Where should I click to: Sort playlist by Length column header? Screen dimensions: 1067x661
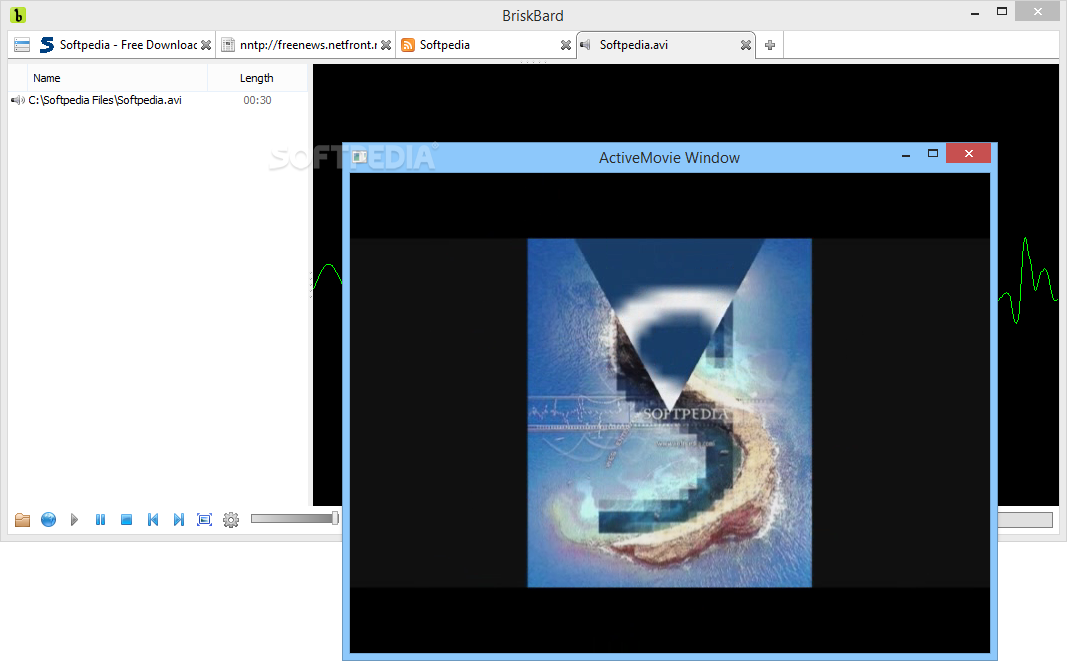[257, 78]
